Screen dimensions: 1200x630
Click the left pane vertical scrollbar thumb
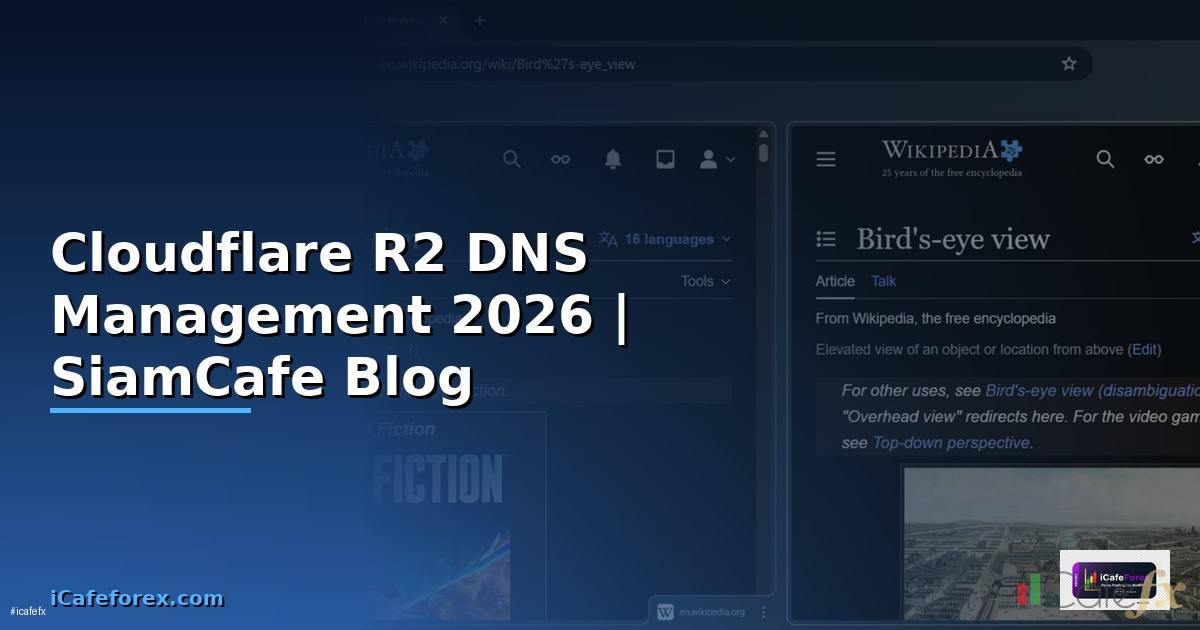[x=764, y=152]
